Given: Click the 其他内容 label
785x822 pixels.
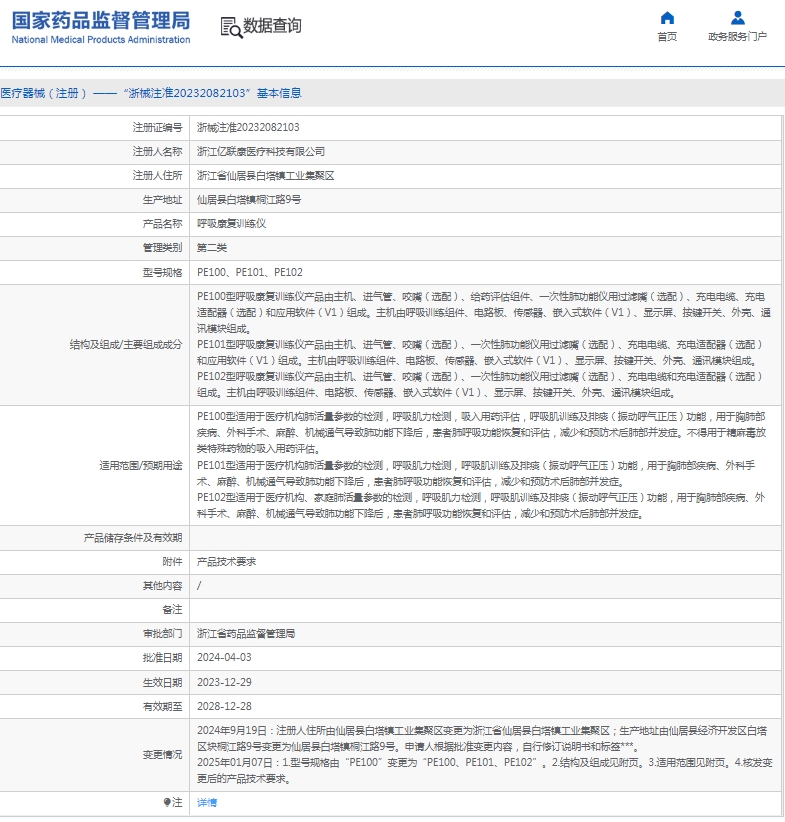Looking at the screenshot, I should (x=163, y=586).
